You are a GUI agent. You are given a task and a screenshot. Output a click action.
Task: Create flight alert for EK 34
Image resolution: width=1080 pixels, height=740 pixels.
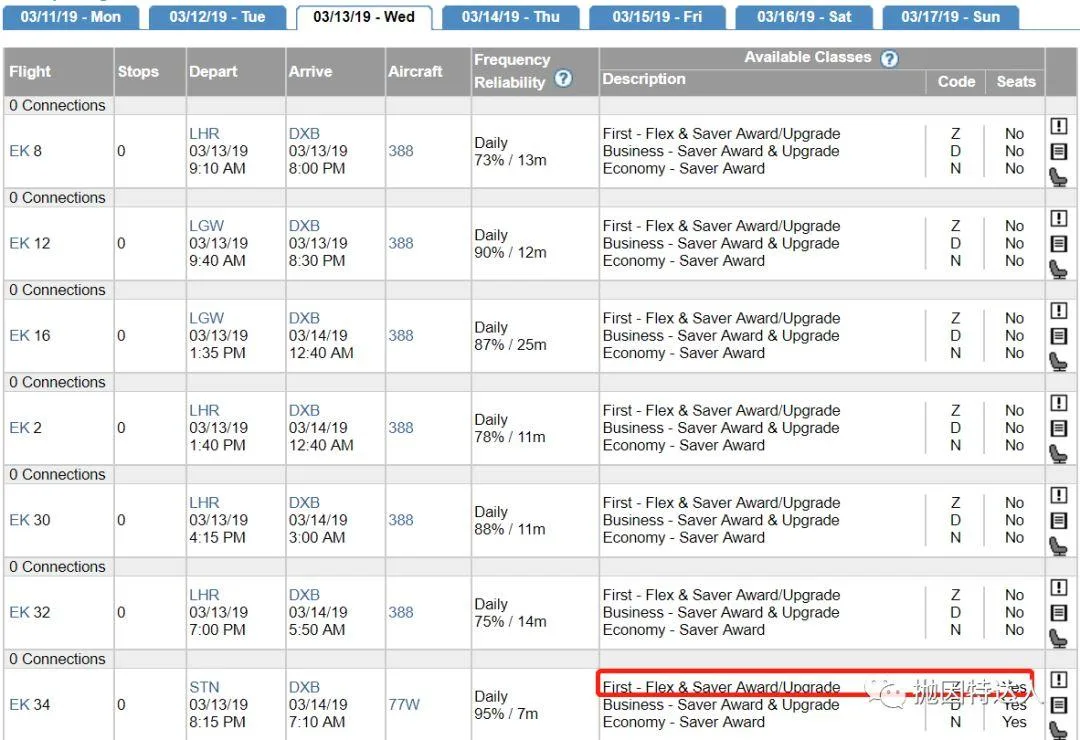click(x=1059, y=680)
